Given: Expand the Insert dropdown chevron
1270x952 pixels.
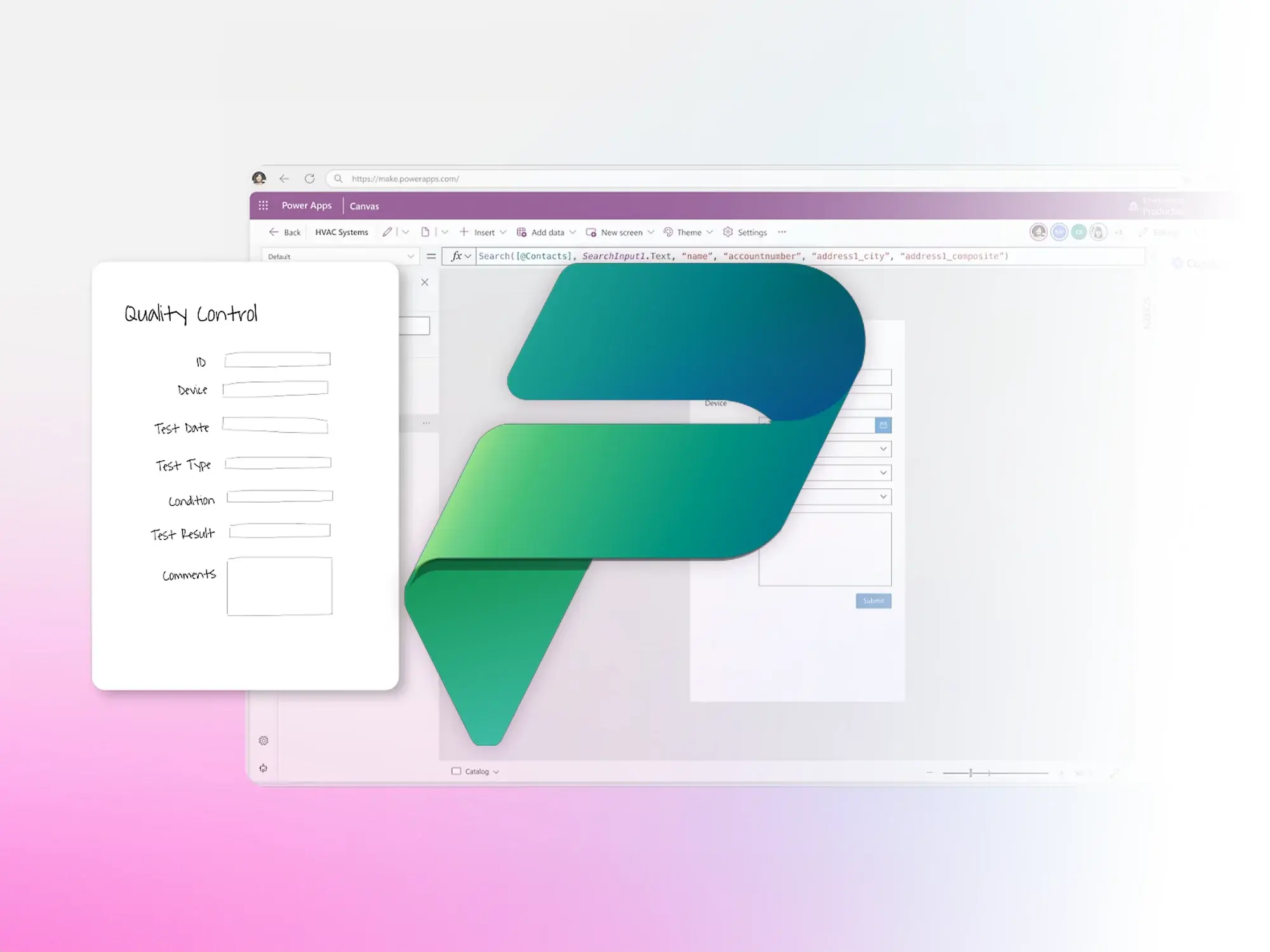Looking at the screenshot, I should pos(503,232).
